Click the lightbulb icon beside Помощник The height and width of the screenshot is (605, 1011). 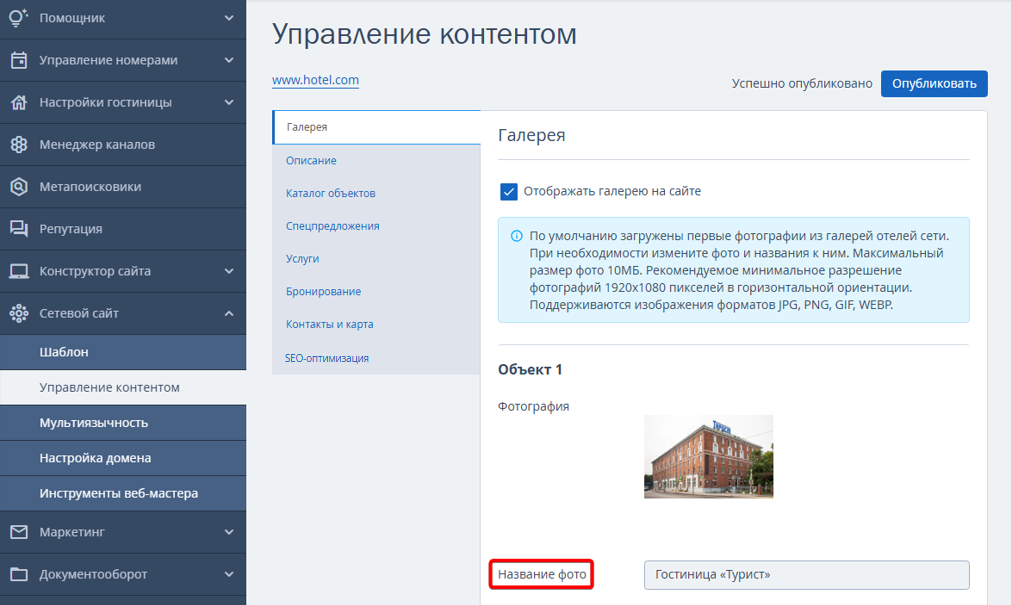coord(19,18)
